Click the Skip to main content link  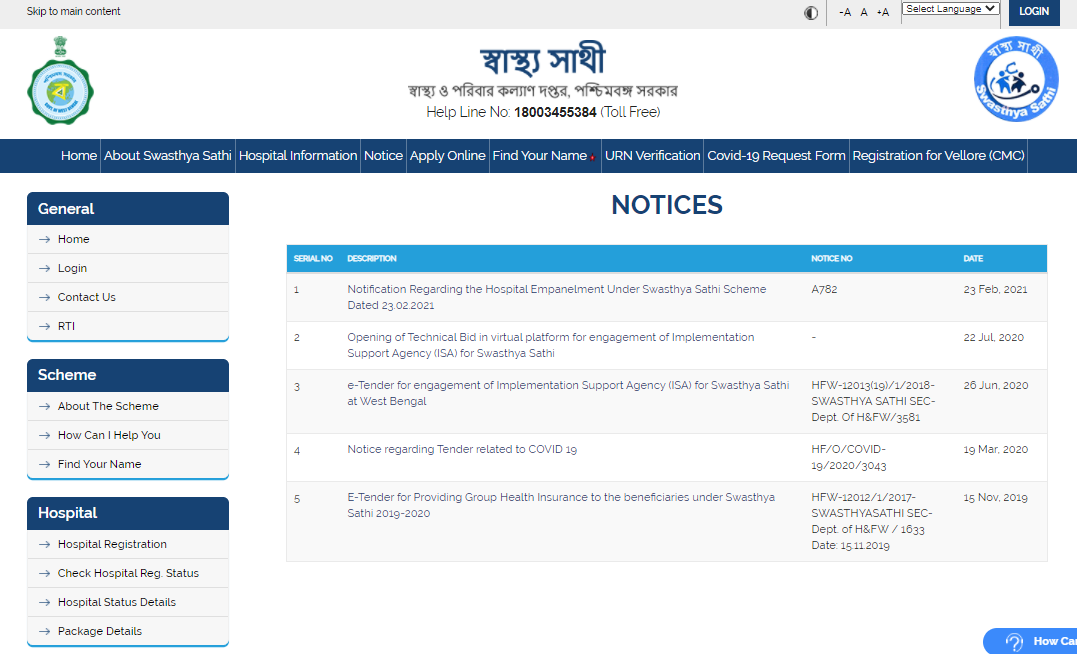pyautogui.click(x=73, y=11)
